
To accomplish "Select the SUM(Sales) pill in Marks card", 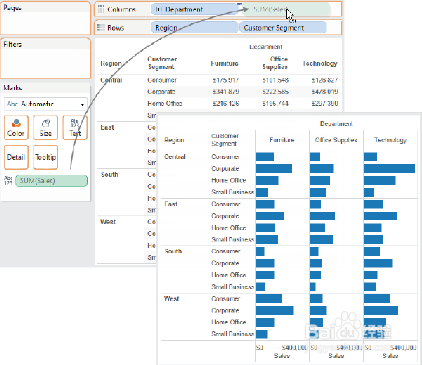I will click(x=52, y=181).
